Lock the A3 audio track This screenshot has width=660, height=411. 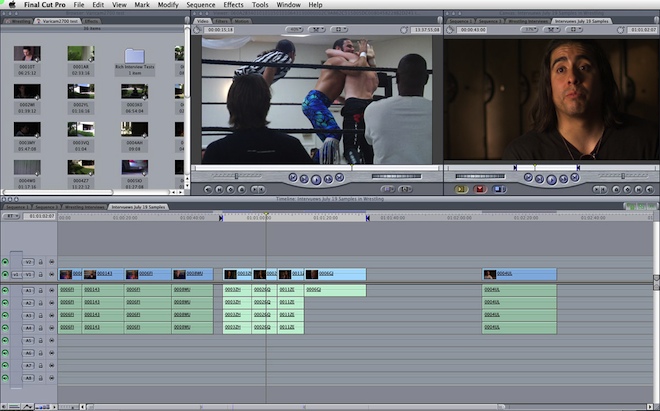(x=41, y=315)
